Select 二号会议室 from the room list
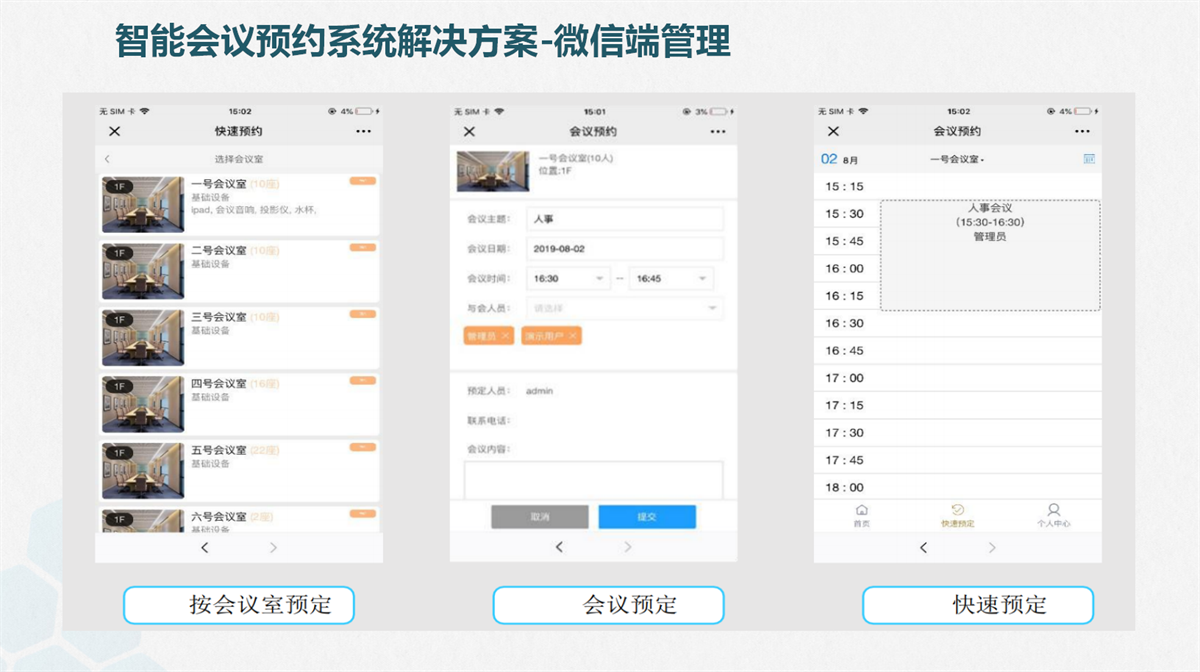 (239, 270)
